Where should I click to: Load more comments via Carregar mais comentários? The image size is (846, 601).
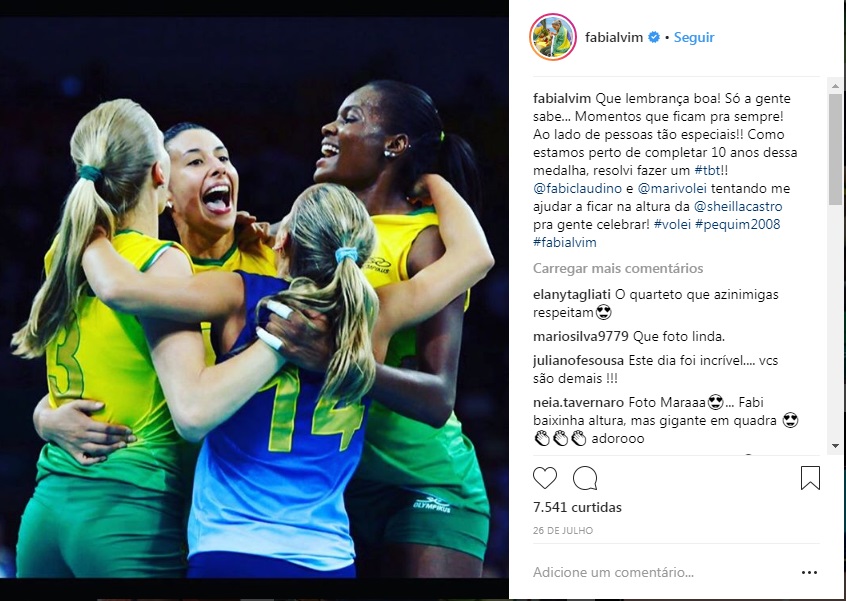(618, 268)
